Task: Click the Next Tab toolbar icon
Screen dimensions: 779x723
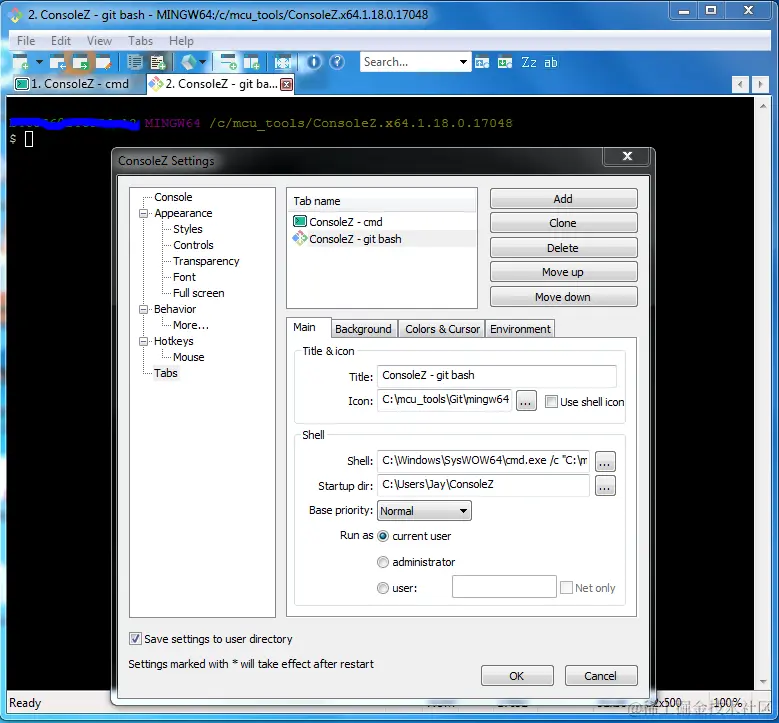Action: [x=80, y=62]
